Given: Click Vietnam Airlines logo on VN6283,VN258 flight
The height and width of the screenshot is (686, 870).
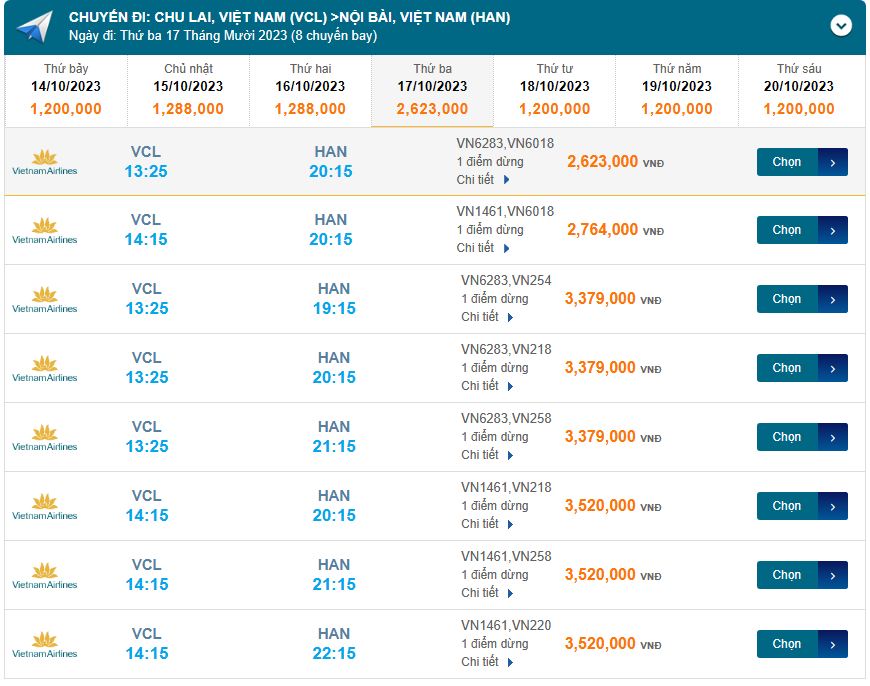Looking at the screenshot, I should click(44, 438).
